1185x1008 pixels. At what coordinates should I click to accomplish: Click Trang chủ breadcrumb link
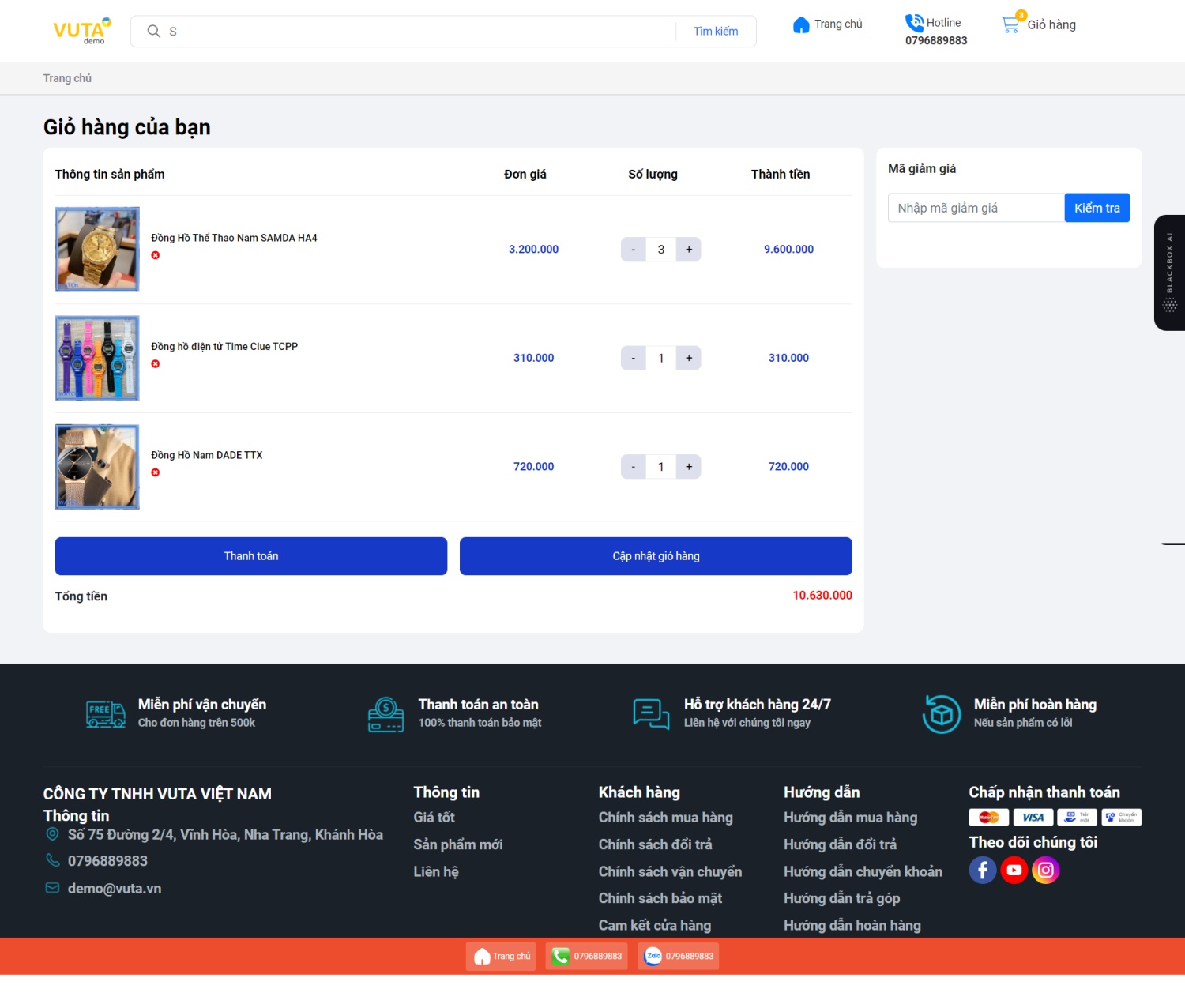pyautogui.click(x=67, y=78)
